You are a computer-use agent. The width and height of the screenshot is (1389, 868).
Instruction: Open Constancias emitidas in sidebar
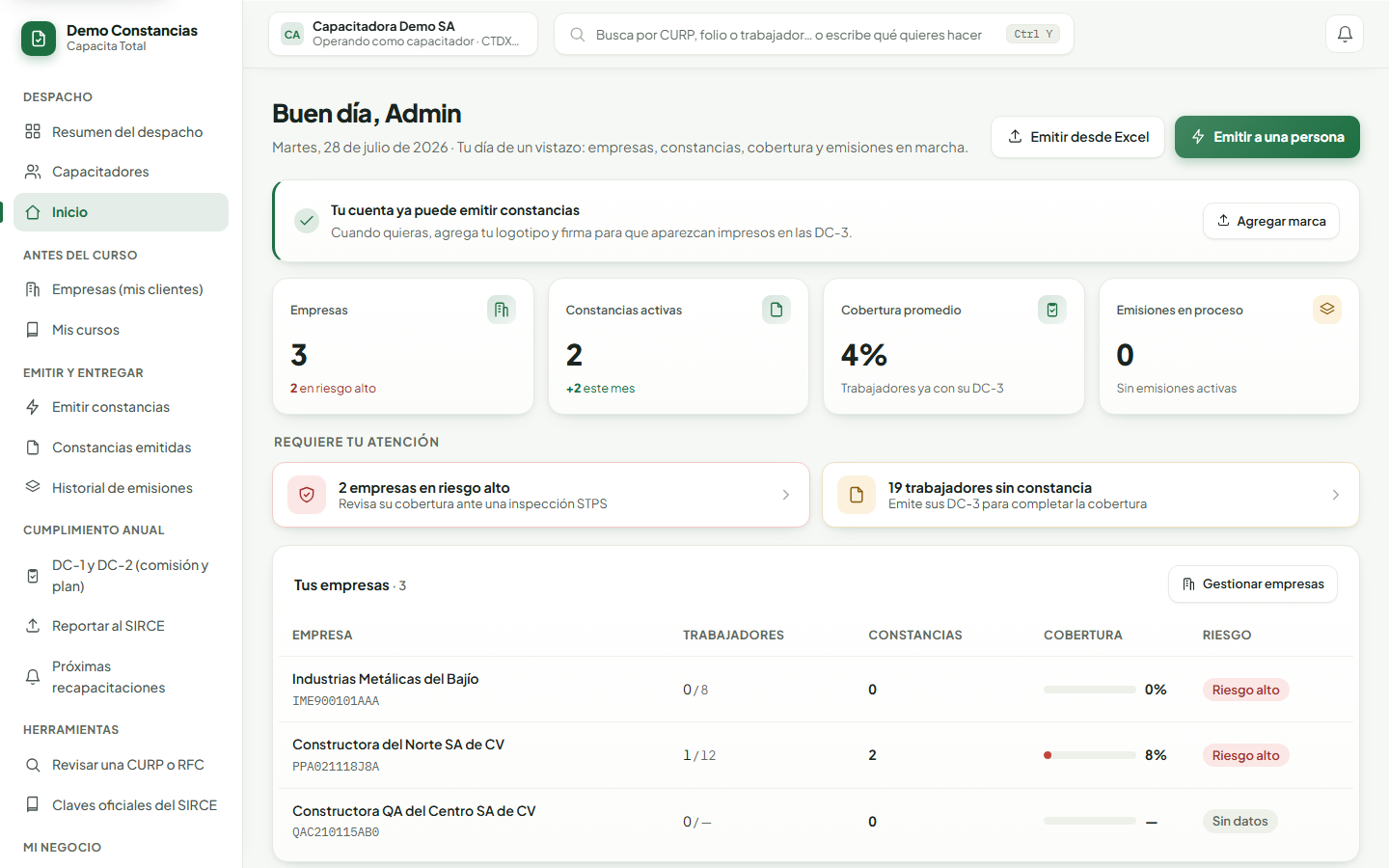[x=121, y=448]
